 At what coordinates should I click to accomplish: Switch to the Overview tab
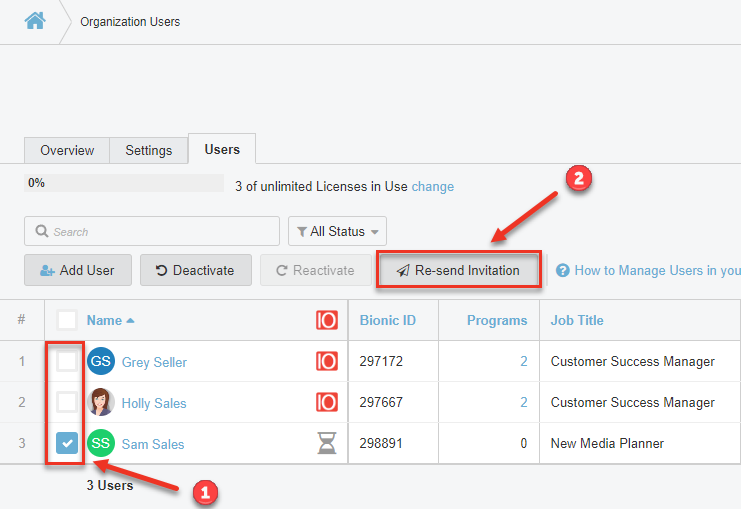(x=67, y=150)
